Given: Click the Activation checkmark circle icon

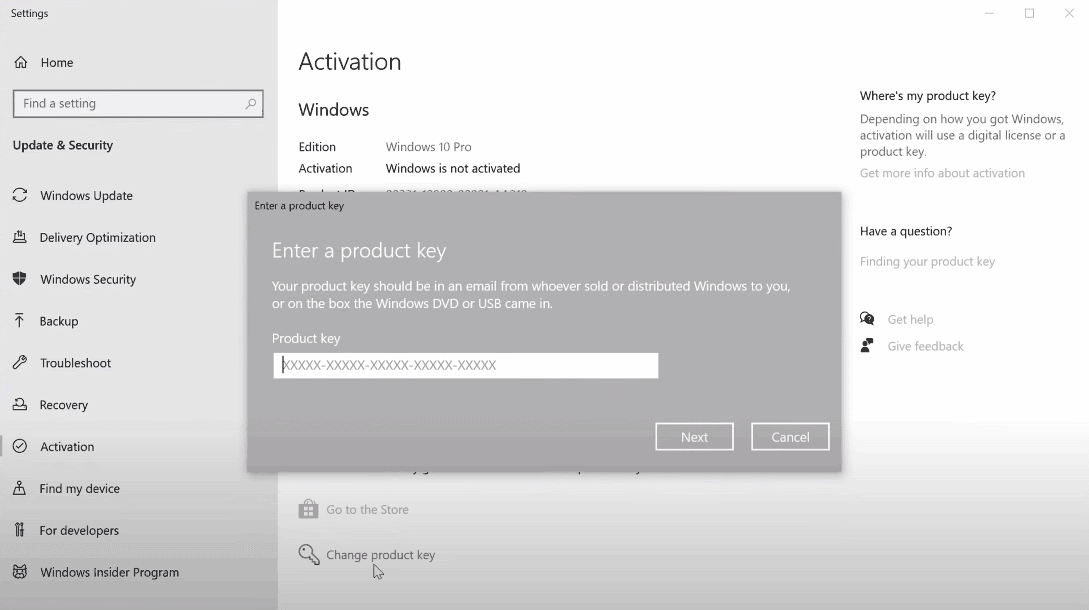Looking at the screenshot, I should [x=20, y=446].
